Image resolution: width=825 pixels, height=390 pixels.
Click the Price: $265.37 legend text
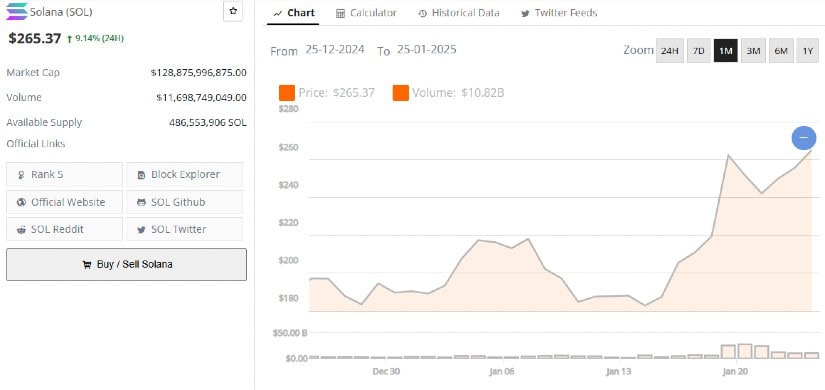(x=336, y=93)
